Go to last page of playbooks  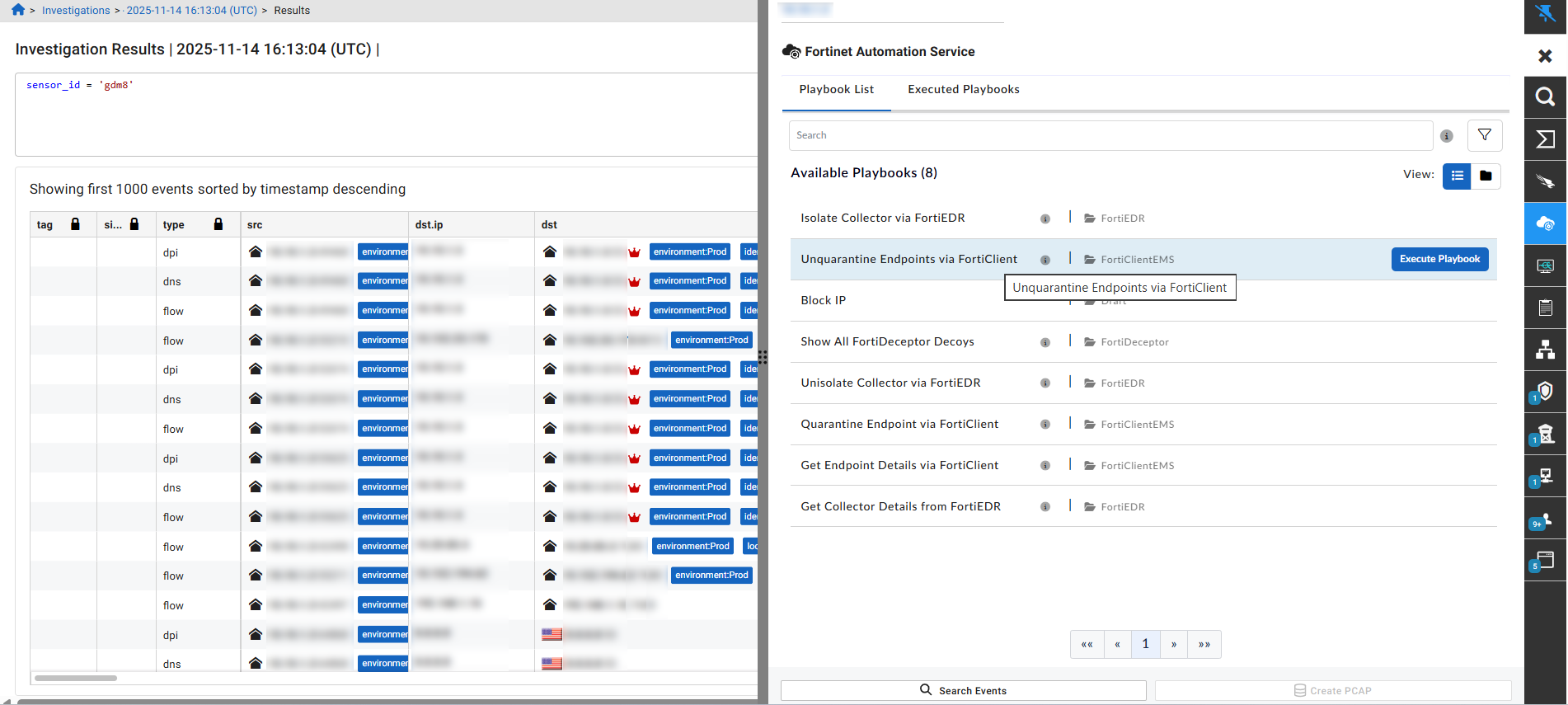point(1204,645)
